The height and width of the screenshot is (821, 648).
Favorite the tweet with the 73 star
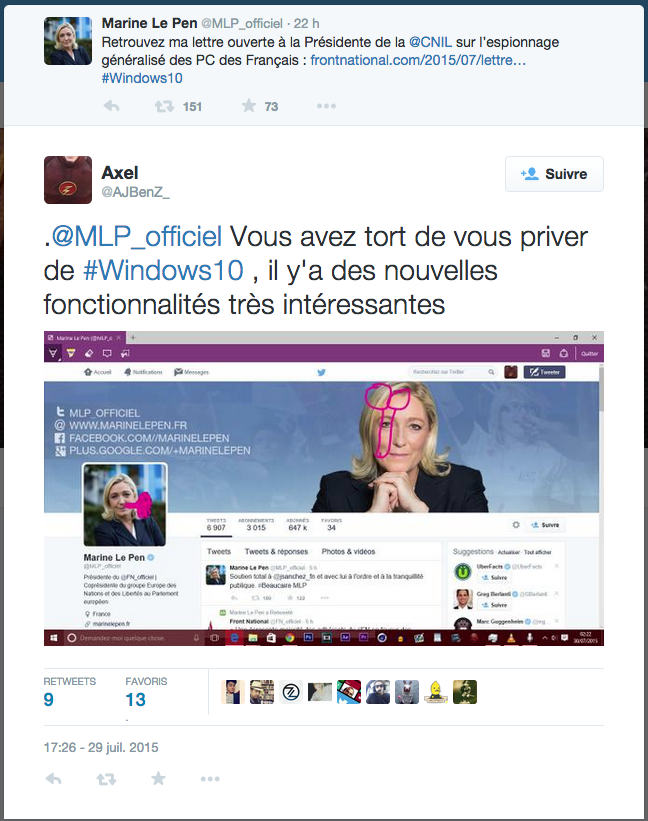[x=249, y=106]
